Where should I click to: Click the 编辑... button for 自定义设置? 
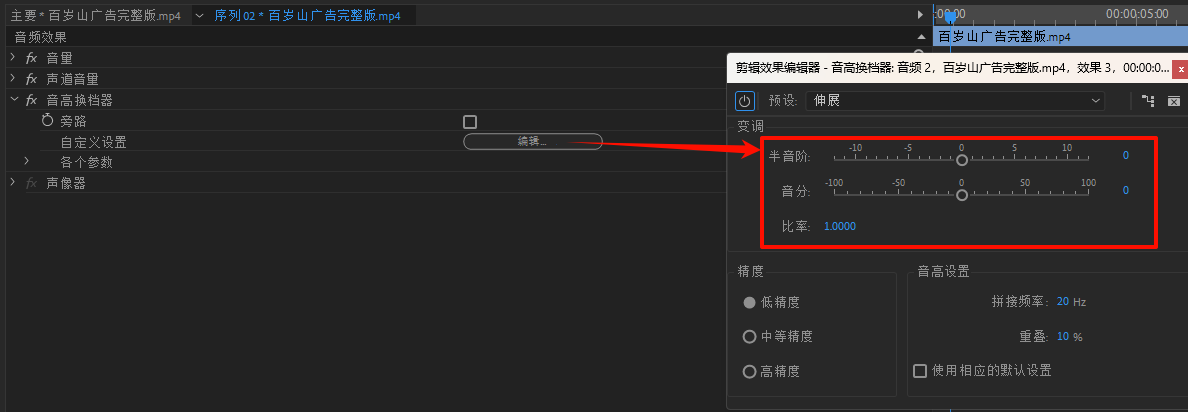click(533, 142)
